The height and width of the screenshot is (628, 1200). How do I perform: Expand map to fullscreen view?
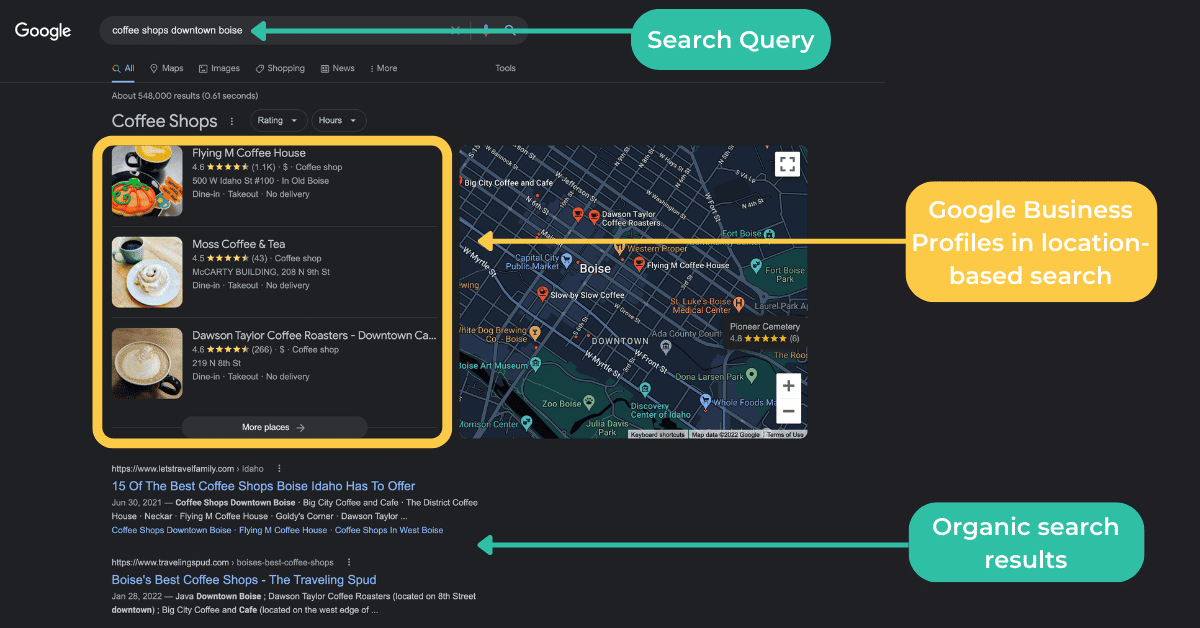787,165
